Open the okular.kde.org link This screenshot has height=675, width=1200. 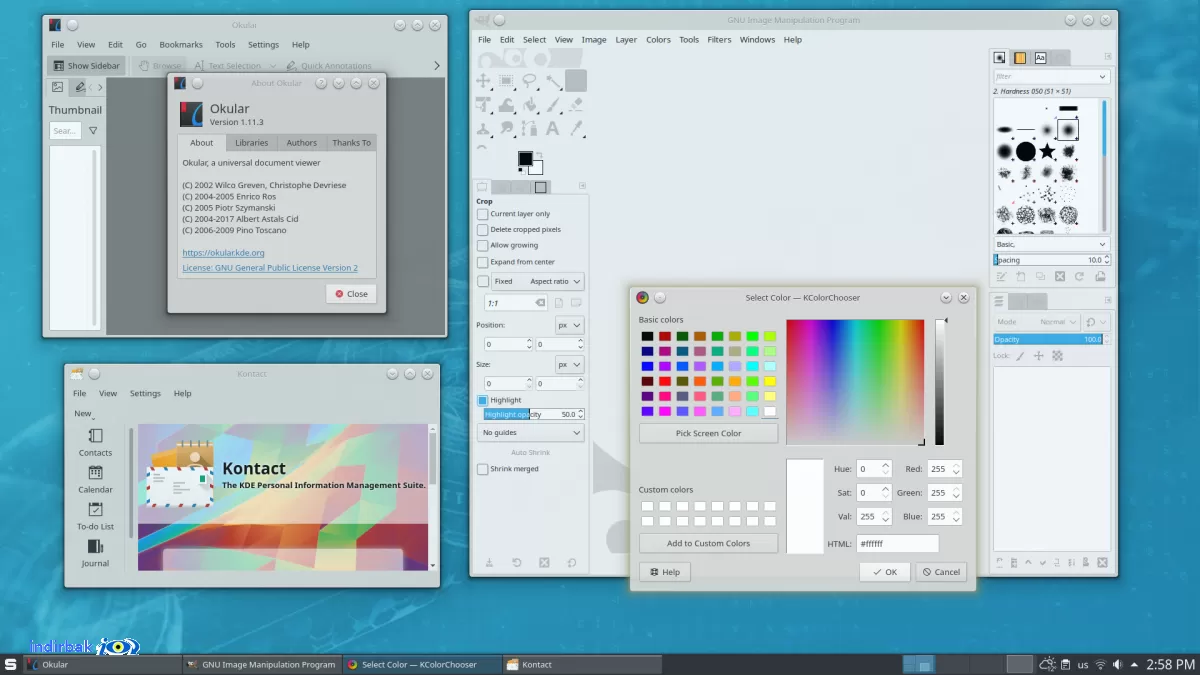[x=223, y=253]
